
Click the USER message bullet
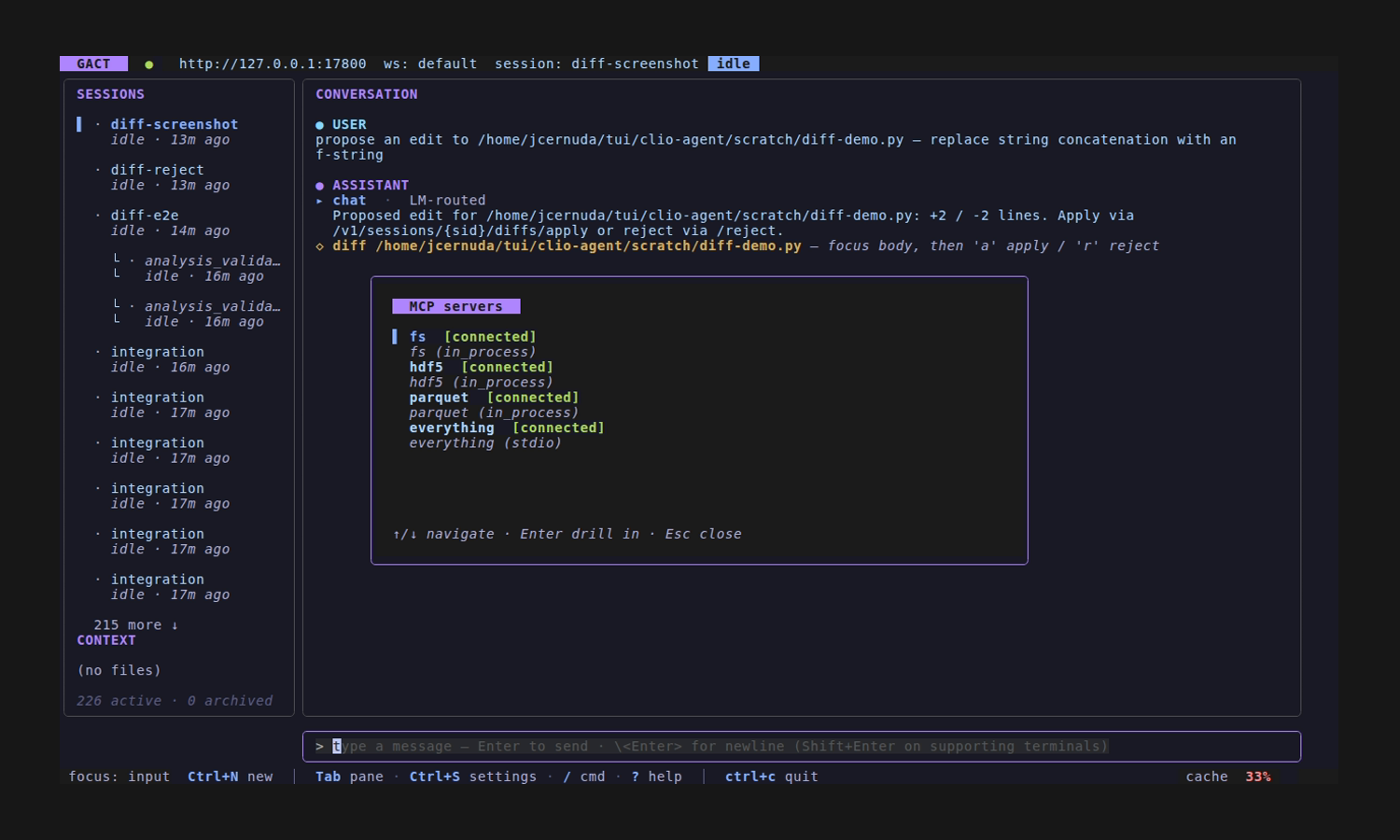pyautogui.click(x=319, y=125)
